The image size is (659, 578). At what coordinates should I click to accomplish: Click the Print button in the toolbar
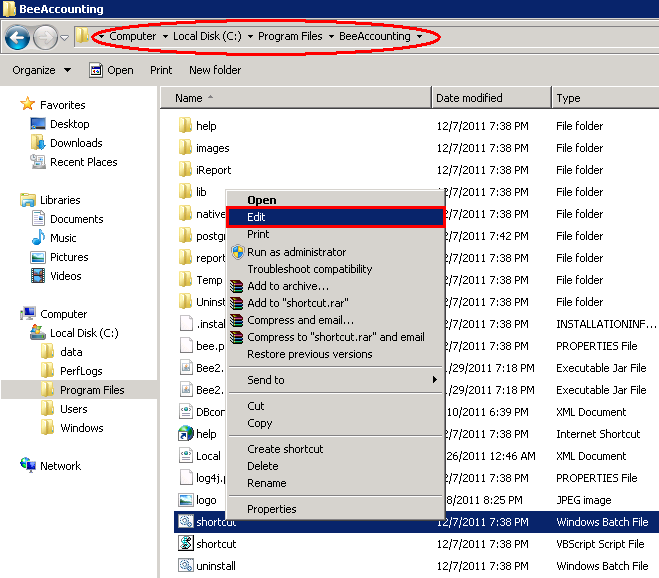coord(161,70)
